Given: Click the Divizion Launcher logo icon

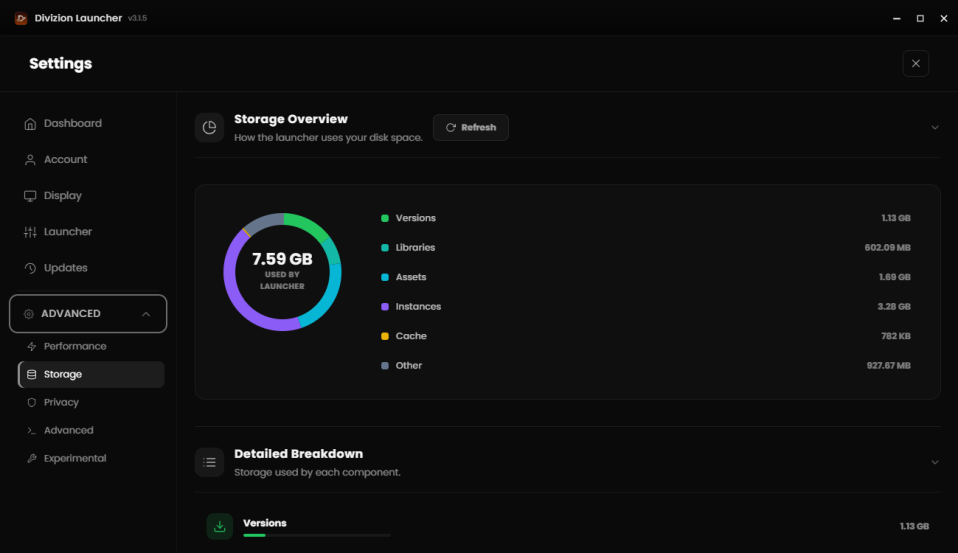Looking at the screenshot, I should pos(21,18).
